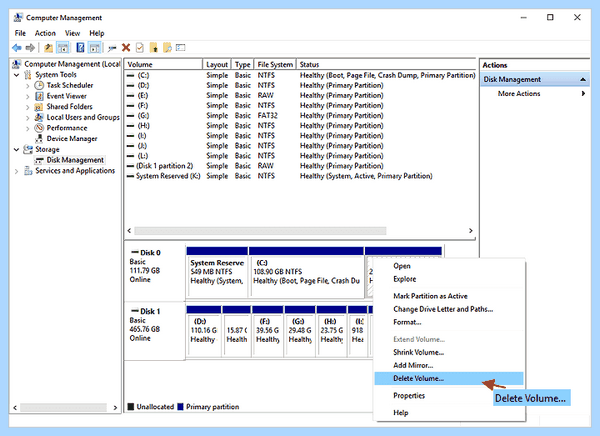Click the Up One Level folder icon
This screenshot has height=436, width=600.
point(48,48)
